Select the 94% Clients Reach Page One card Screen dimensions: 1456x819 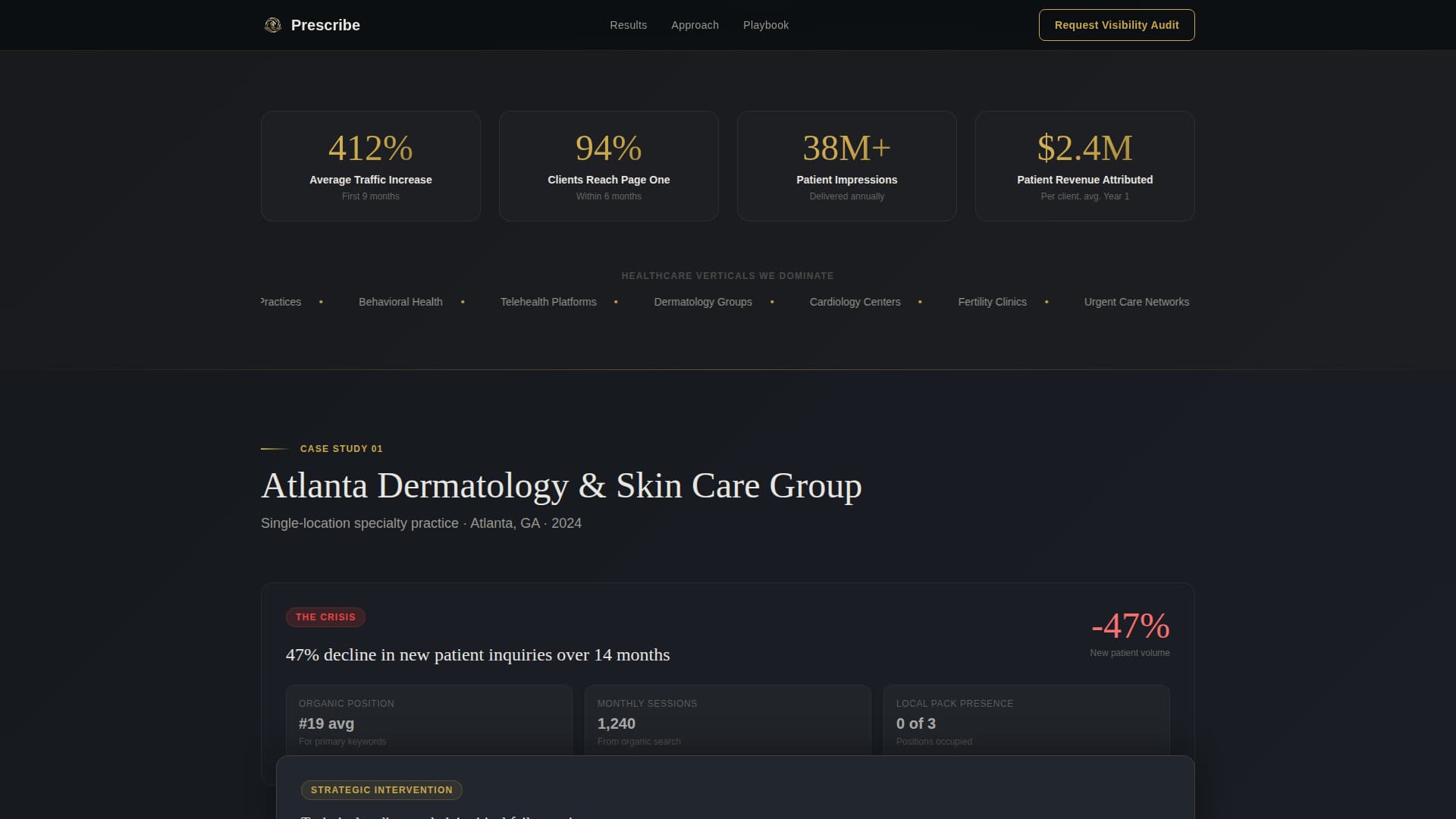click(609, 166)
